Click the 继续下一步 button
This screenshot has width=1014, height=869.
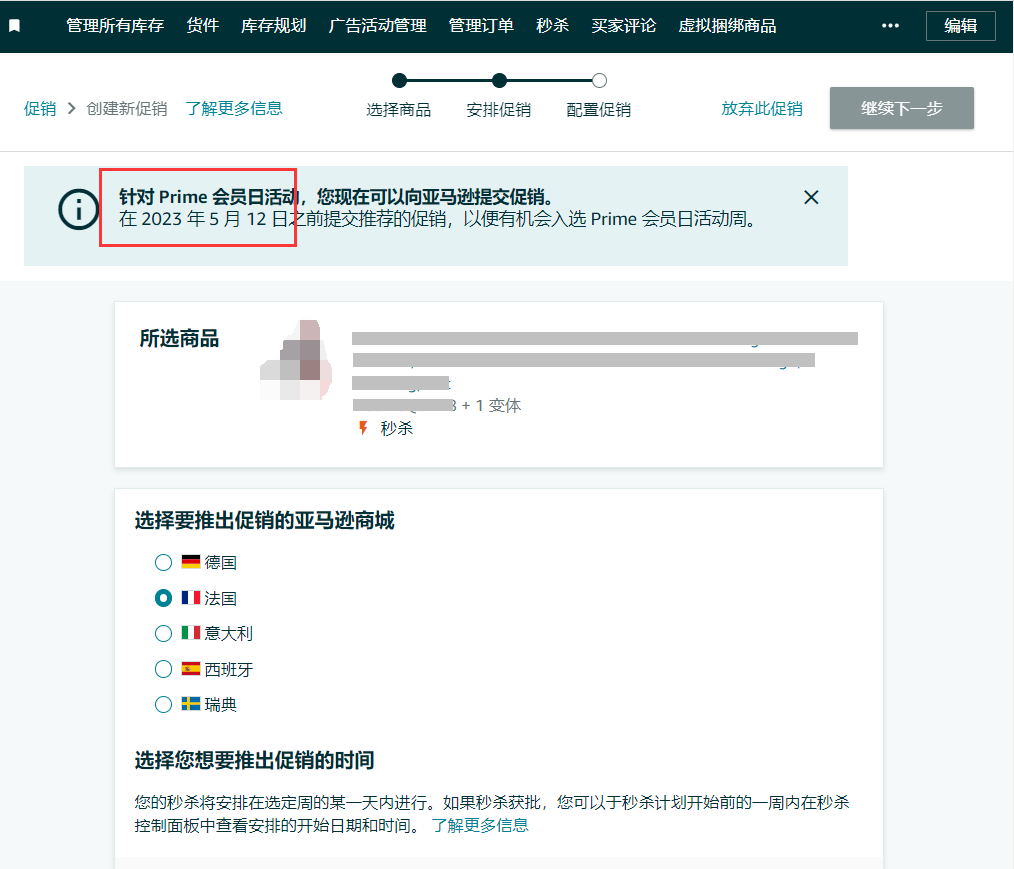[901, 108]
